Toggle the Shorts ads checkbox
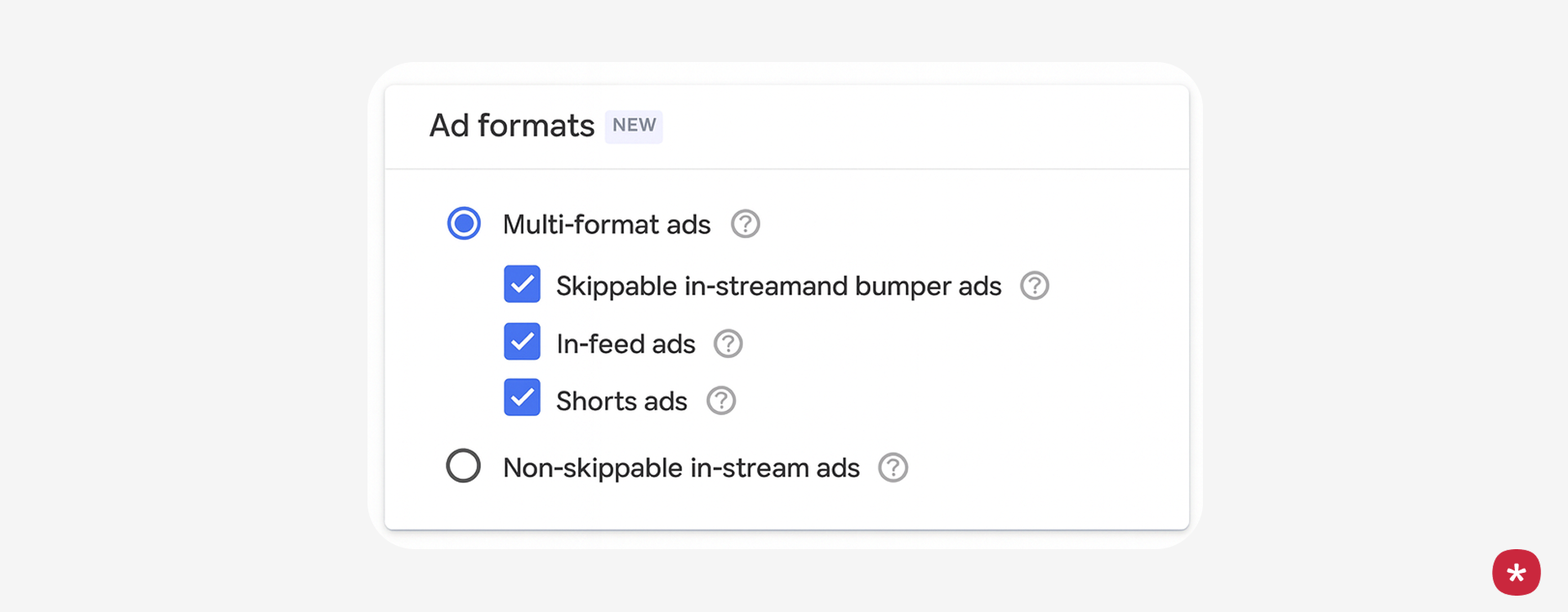1568x612 pixels. (522, 398)
